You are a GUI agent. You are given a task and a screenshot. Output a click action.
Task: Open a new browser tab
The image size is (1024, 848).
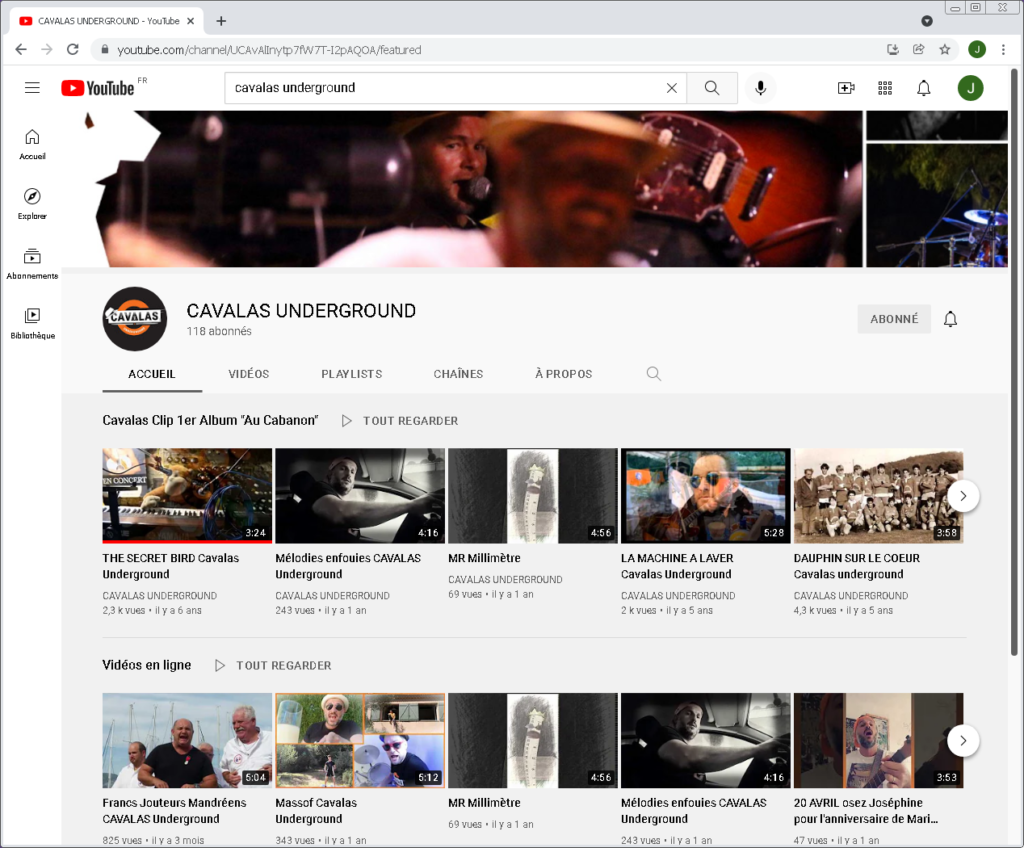[x=221, y=21]
